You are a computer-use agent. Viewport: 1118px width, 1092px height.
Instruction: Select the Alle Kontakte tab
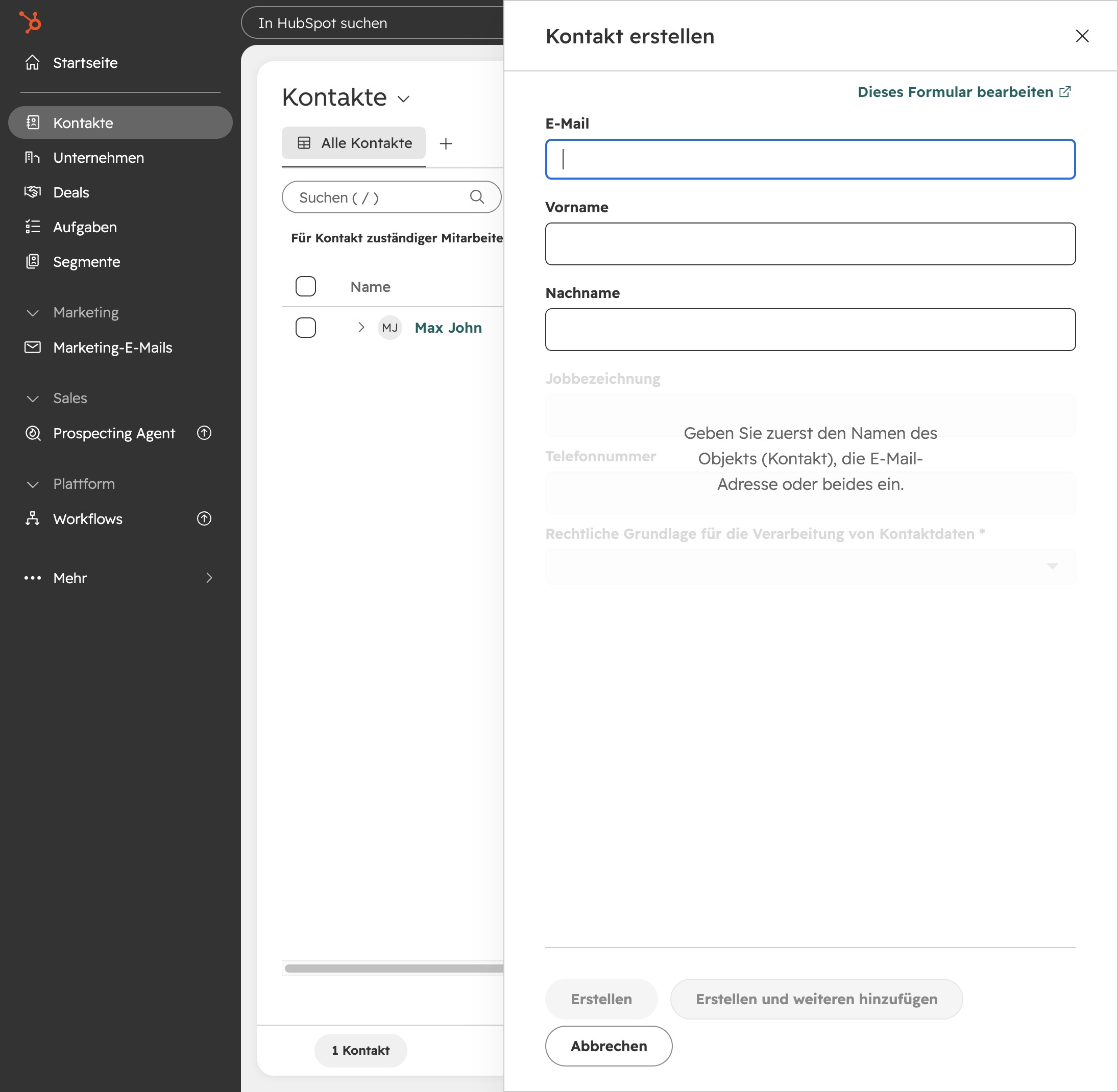tap(354, 143)
